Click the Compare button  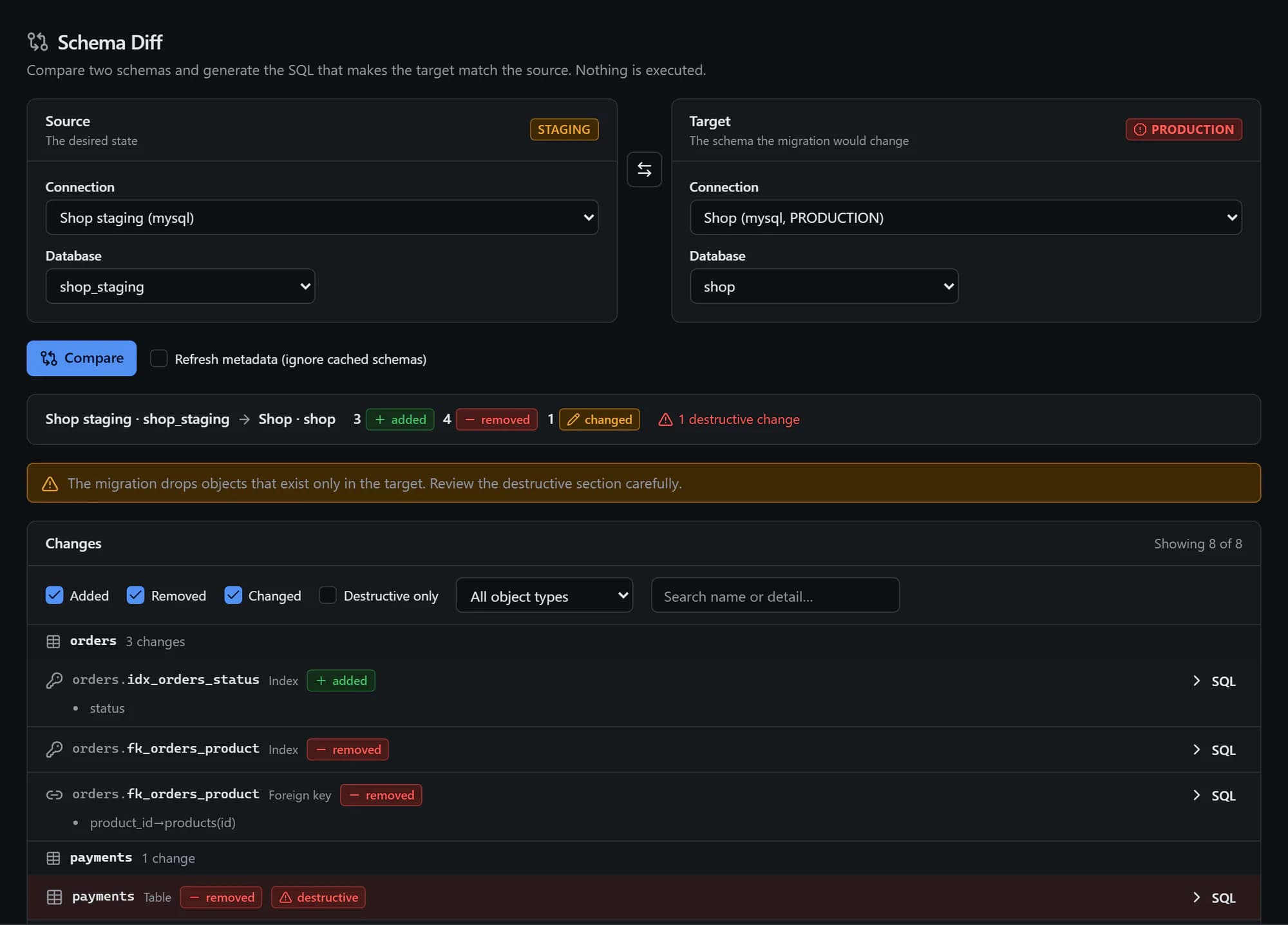(82, 359)
